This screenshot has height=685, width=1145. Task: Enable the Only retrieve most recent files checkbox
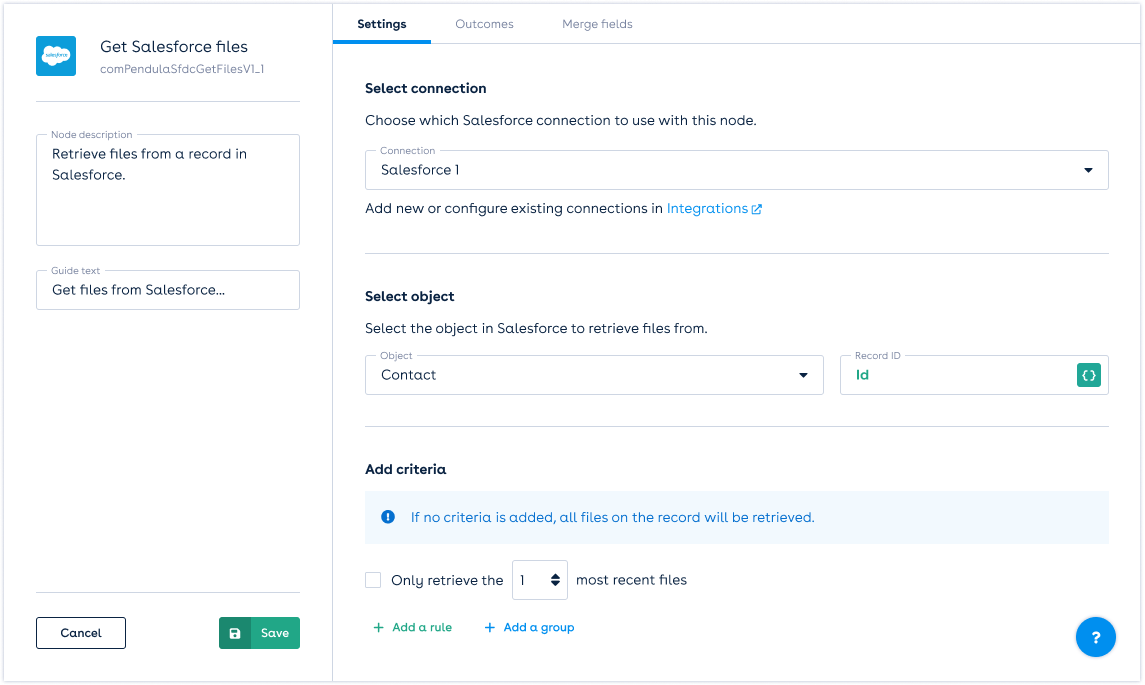click(373, 580)
